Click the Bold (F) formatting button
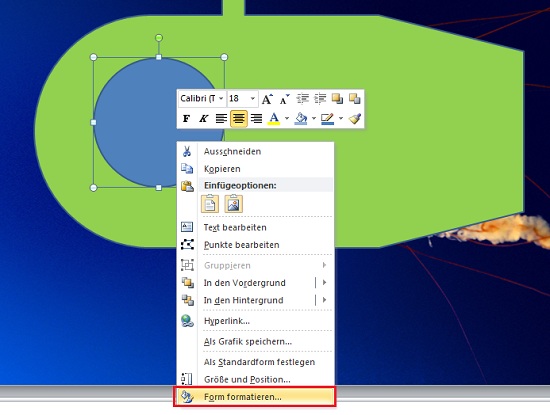 click(186, 119)
